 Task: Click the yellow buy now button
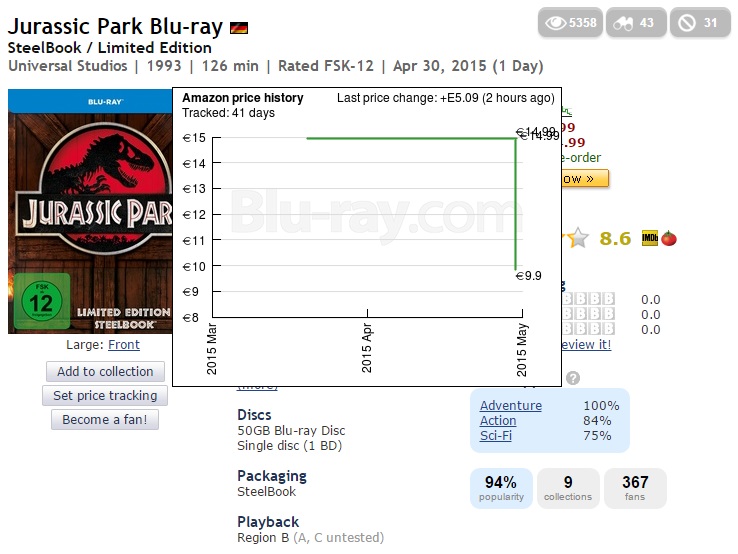tap(585, 178)
